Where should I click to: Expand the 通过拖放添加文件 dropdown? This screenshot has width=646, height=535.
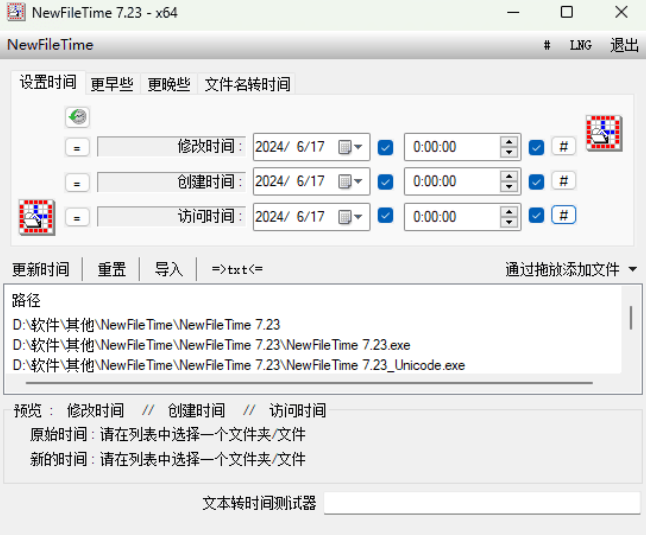pyautogui.click(x=633, y=269)
